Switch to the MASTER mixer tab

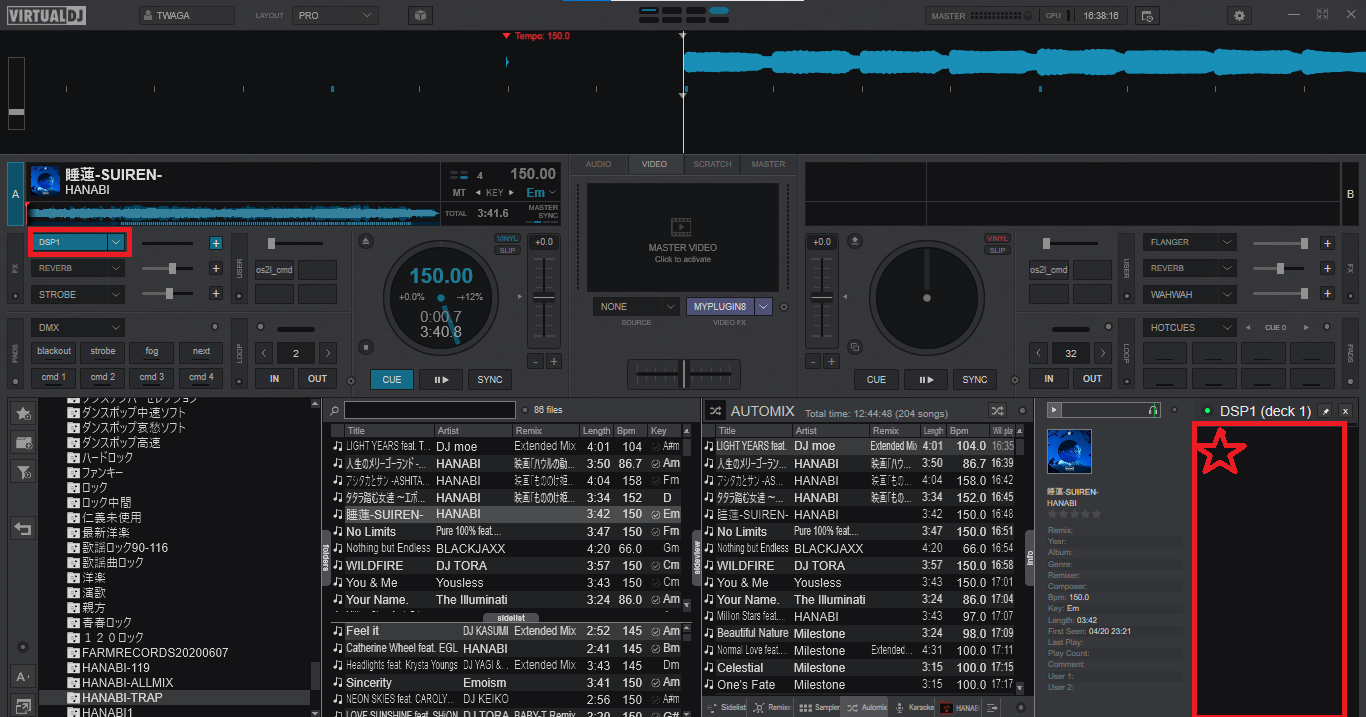pyautogui.click(x=768, y=164)
